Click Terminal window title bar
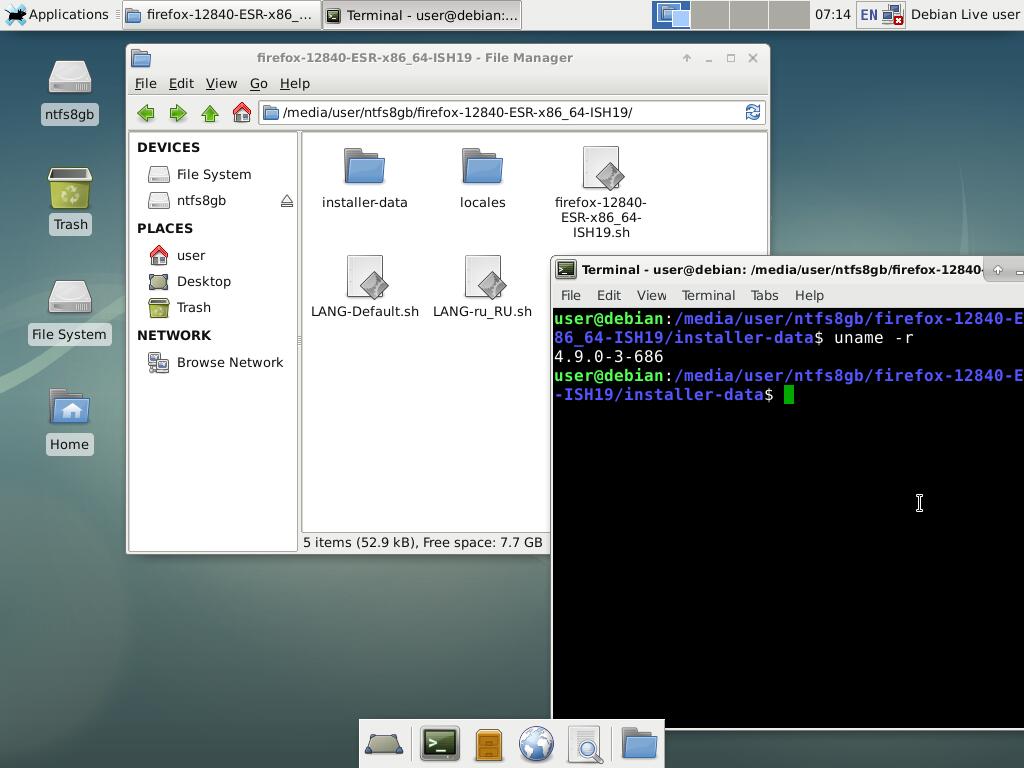Screen dimensions: 1024x768 tap(781, 270)
